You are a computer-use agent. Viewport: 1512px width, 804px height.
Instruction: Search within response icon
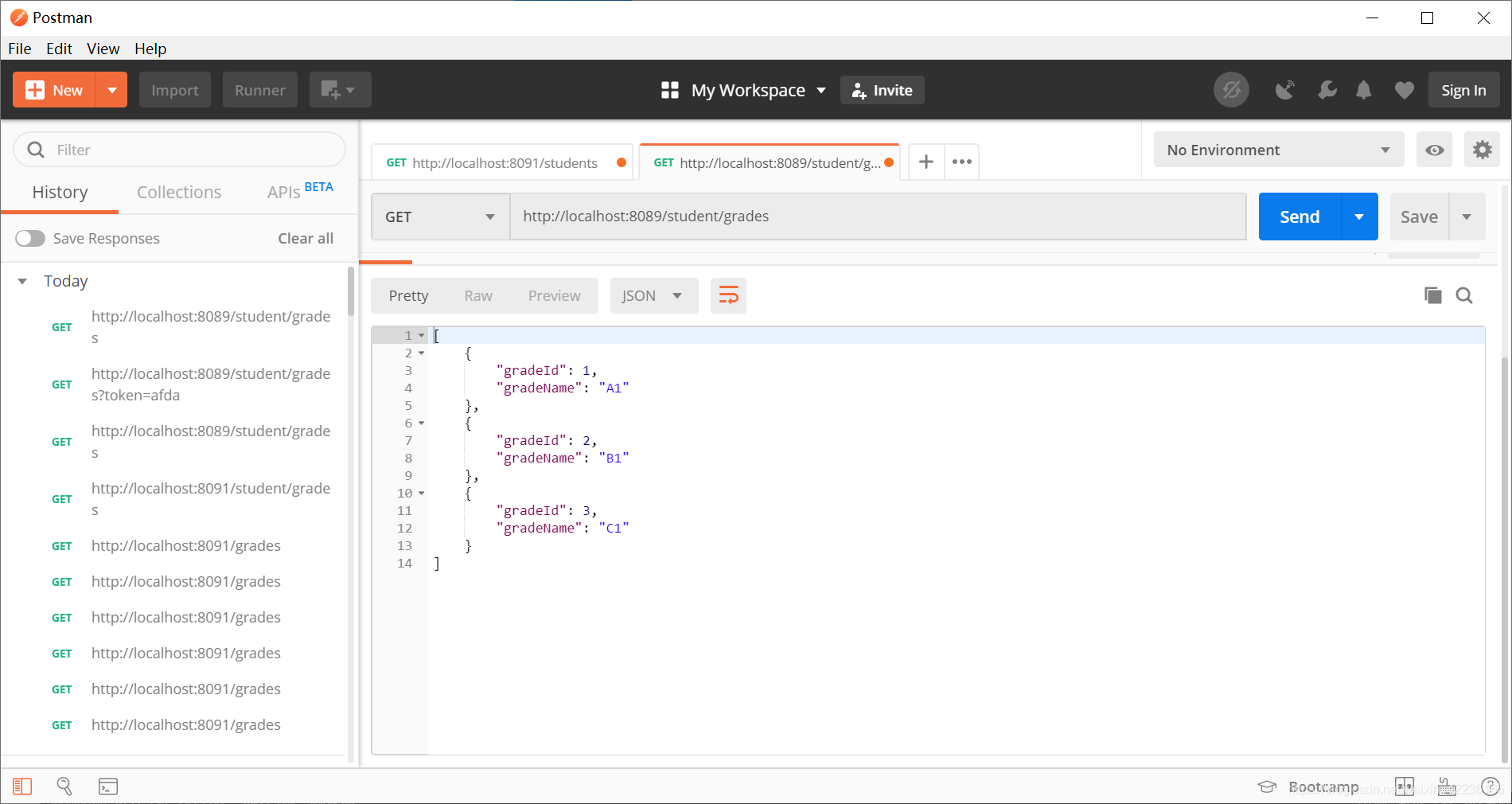pos(1464,295)
